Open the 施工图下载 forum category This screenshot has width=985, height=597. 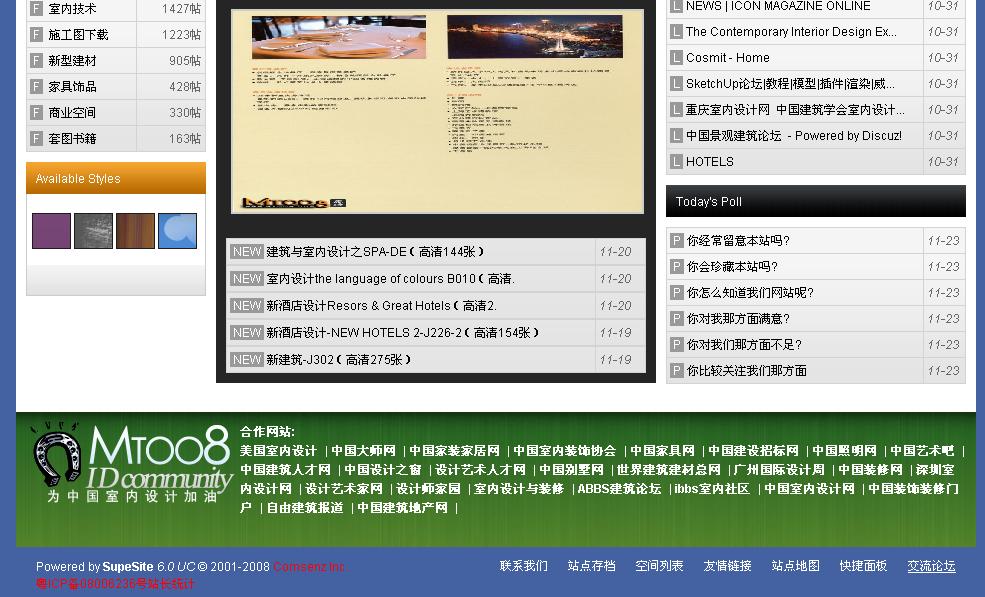point(79,35)
